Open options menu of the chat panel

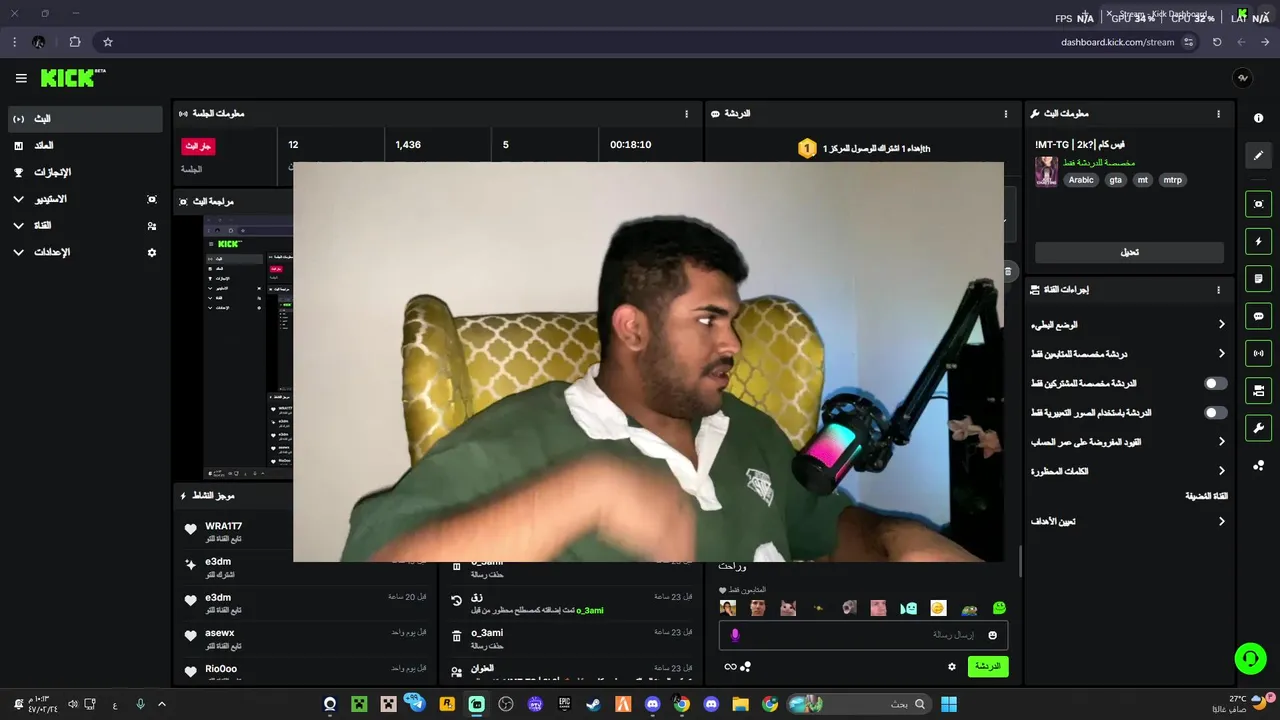pos(1006,114)
